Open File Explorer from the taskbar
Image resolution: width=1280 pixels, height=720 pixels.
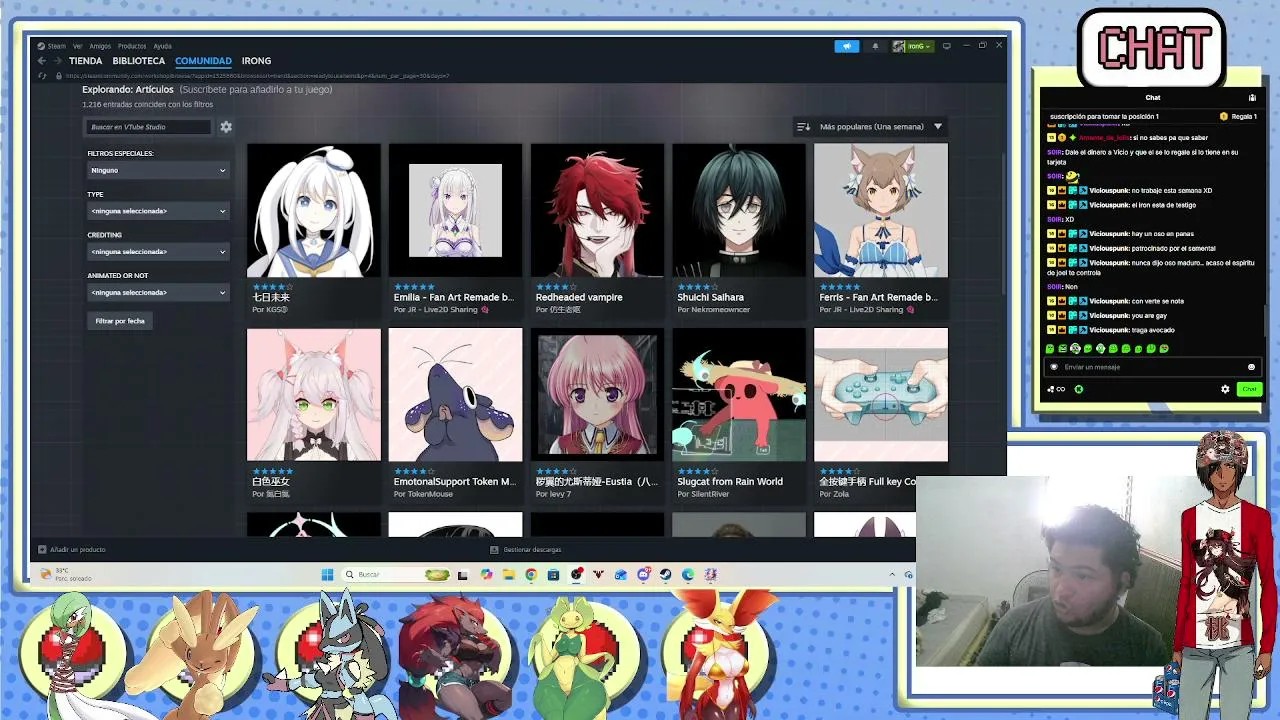coord(508,574)
